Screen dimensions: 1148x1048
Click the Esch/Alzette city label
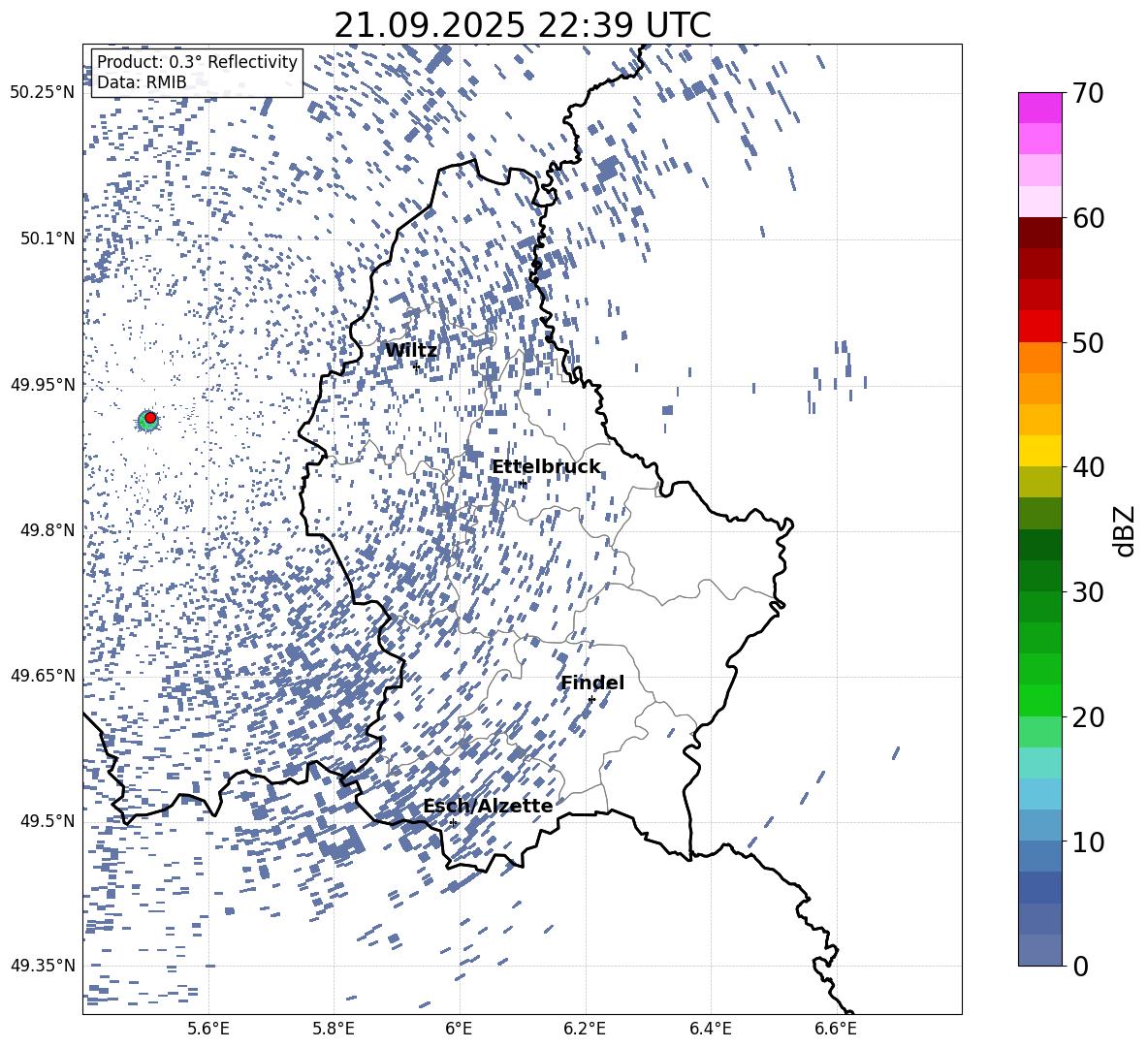[488, 807]
